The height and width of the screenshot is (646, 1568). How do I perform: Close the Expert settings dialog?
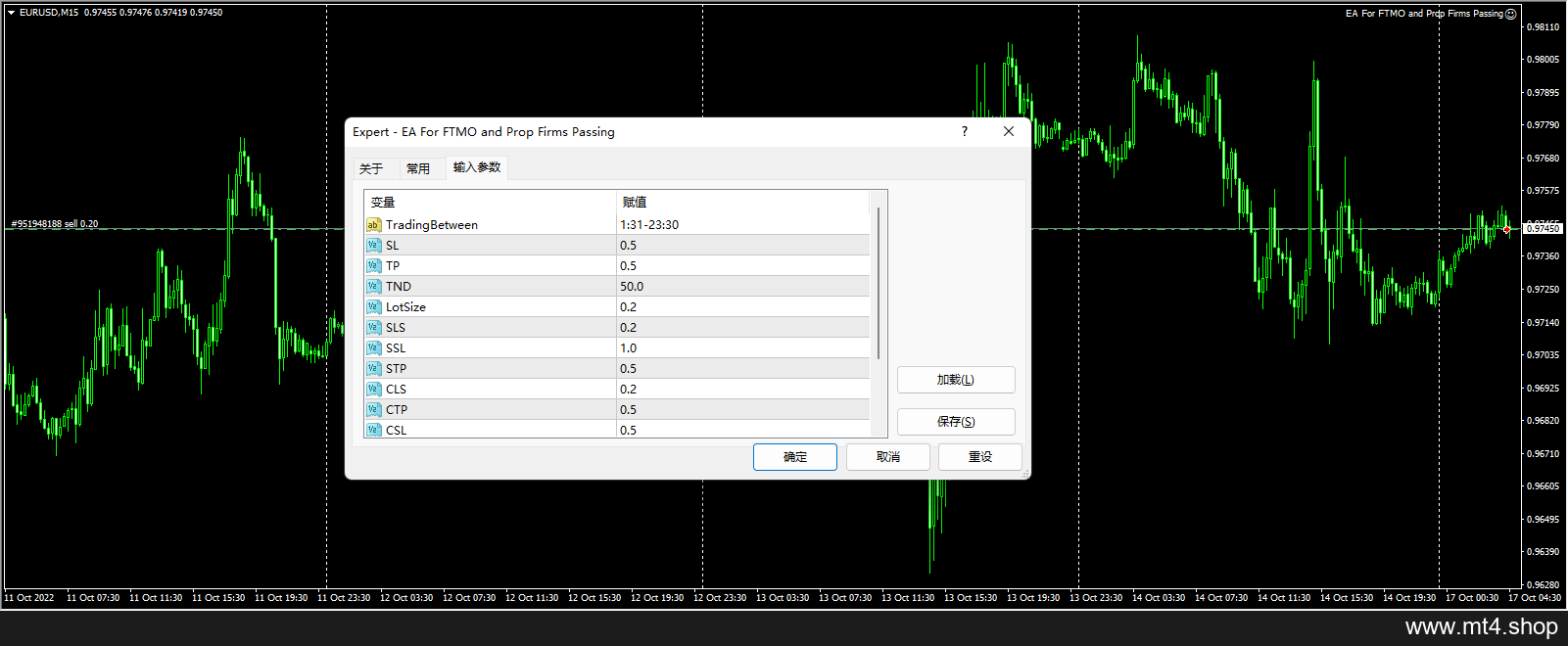click(x=1009, y=131)
